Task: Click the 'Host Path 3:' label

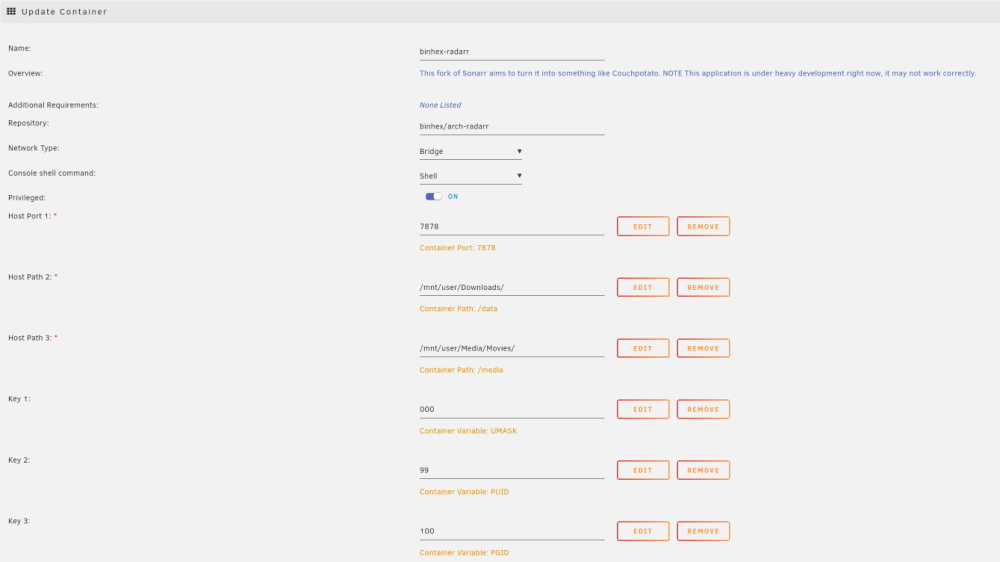Action: tap(30, 338)
